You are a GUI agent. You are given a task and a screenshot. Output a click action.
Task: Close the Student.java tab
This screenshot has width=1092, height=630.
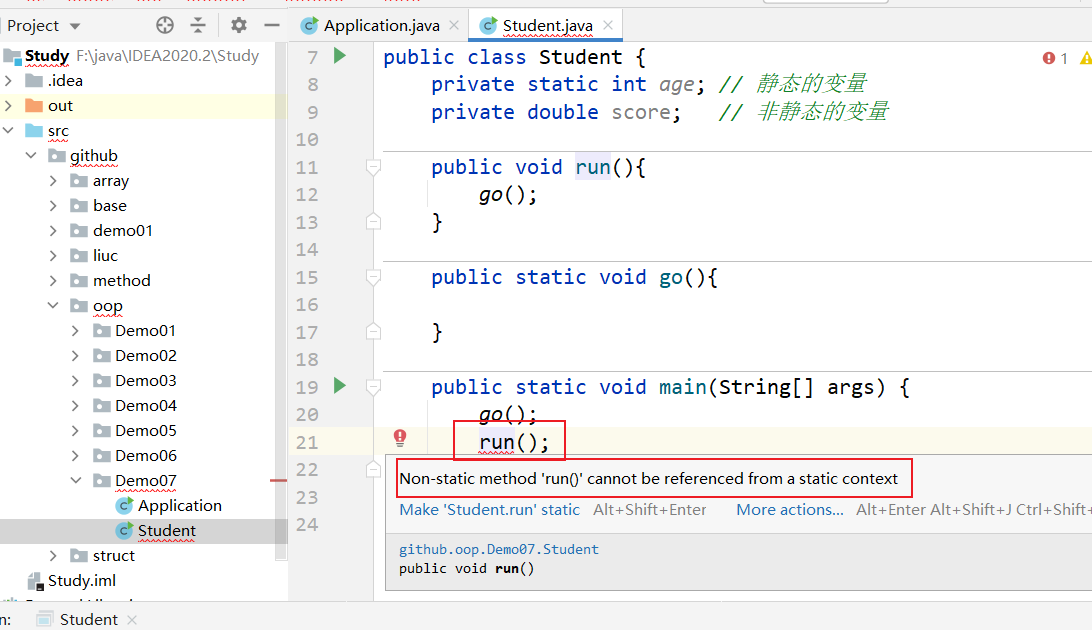point(607,25)
